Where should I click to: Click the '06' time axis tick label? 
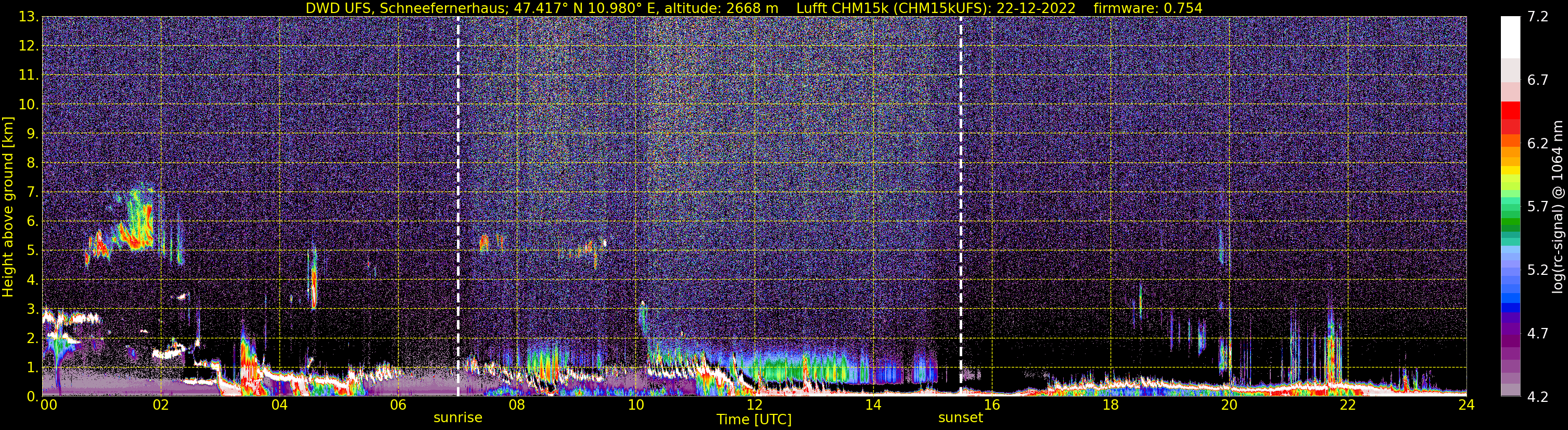398,405
